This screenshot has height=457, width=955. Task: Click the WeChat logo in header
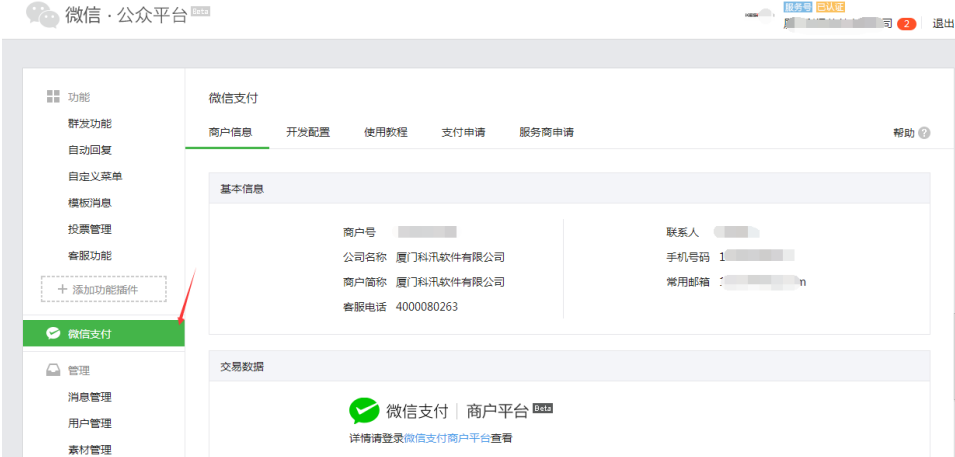[x=42, y=15]
